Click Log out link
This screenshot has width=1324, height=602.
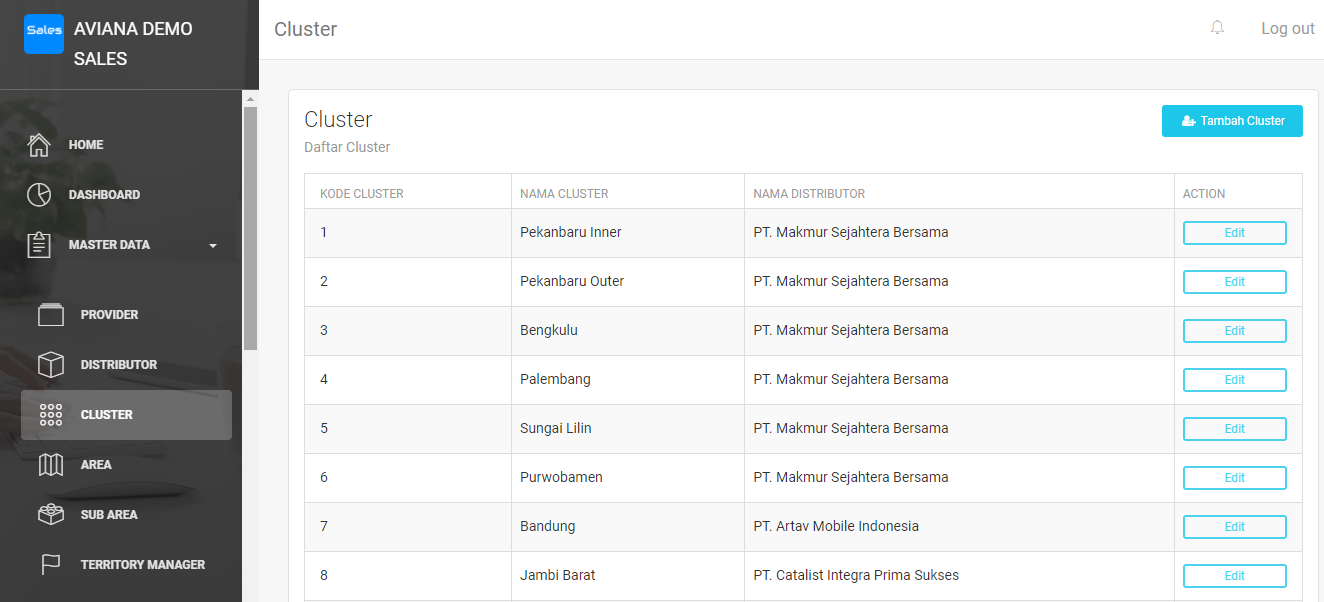pos(1287,29)
